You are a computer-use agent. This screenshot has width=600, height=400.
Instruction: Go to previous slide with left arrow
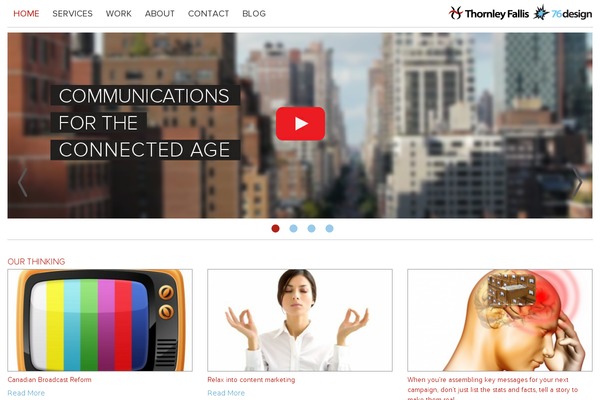(x=23, y=183)
